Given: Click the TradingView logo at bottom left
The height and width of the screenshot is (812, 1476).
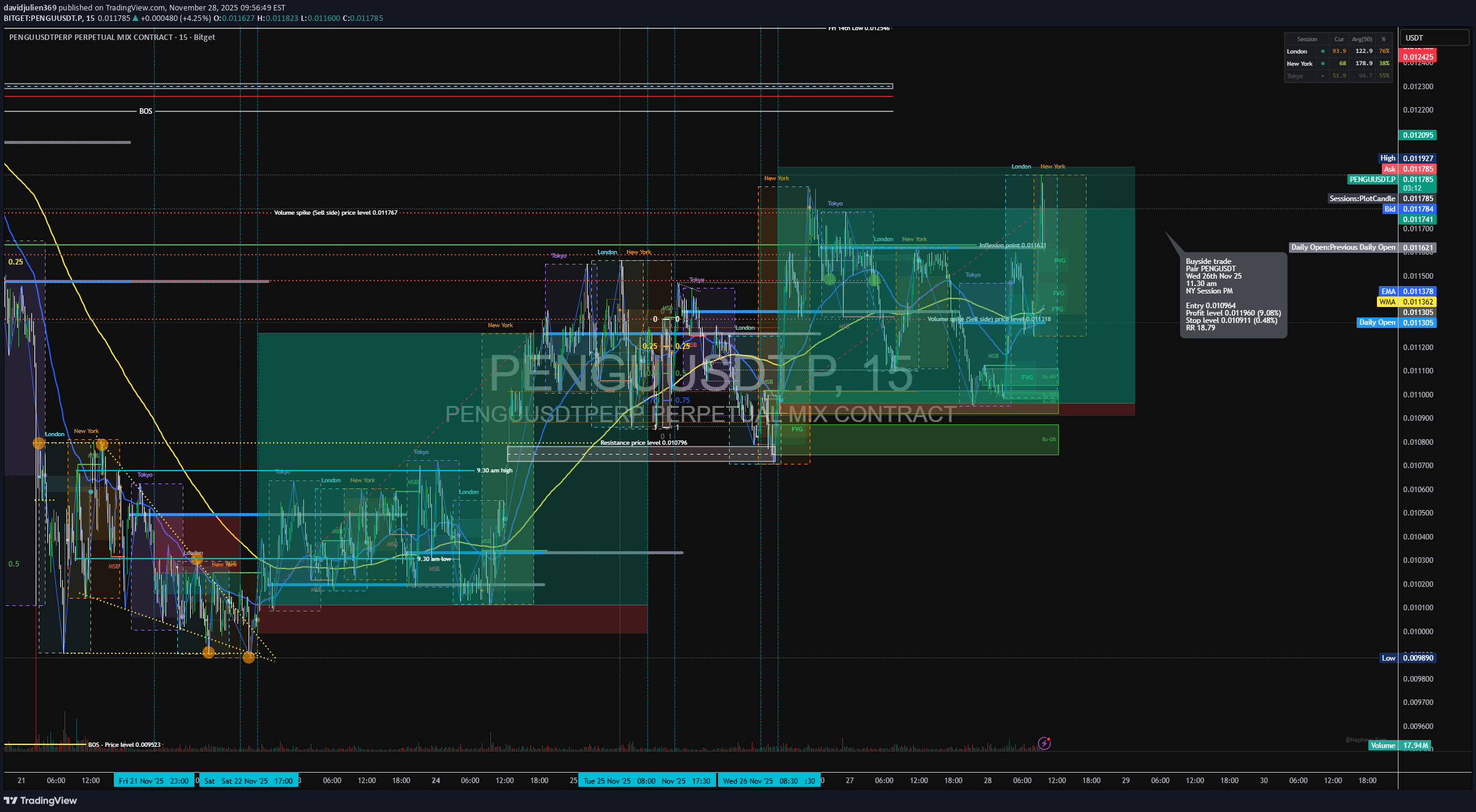Looking at the screenshot, I should 41,800.
